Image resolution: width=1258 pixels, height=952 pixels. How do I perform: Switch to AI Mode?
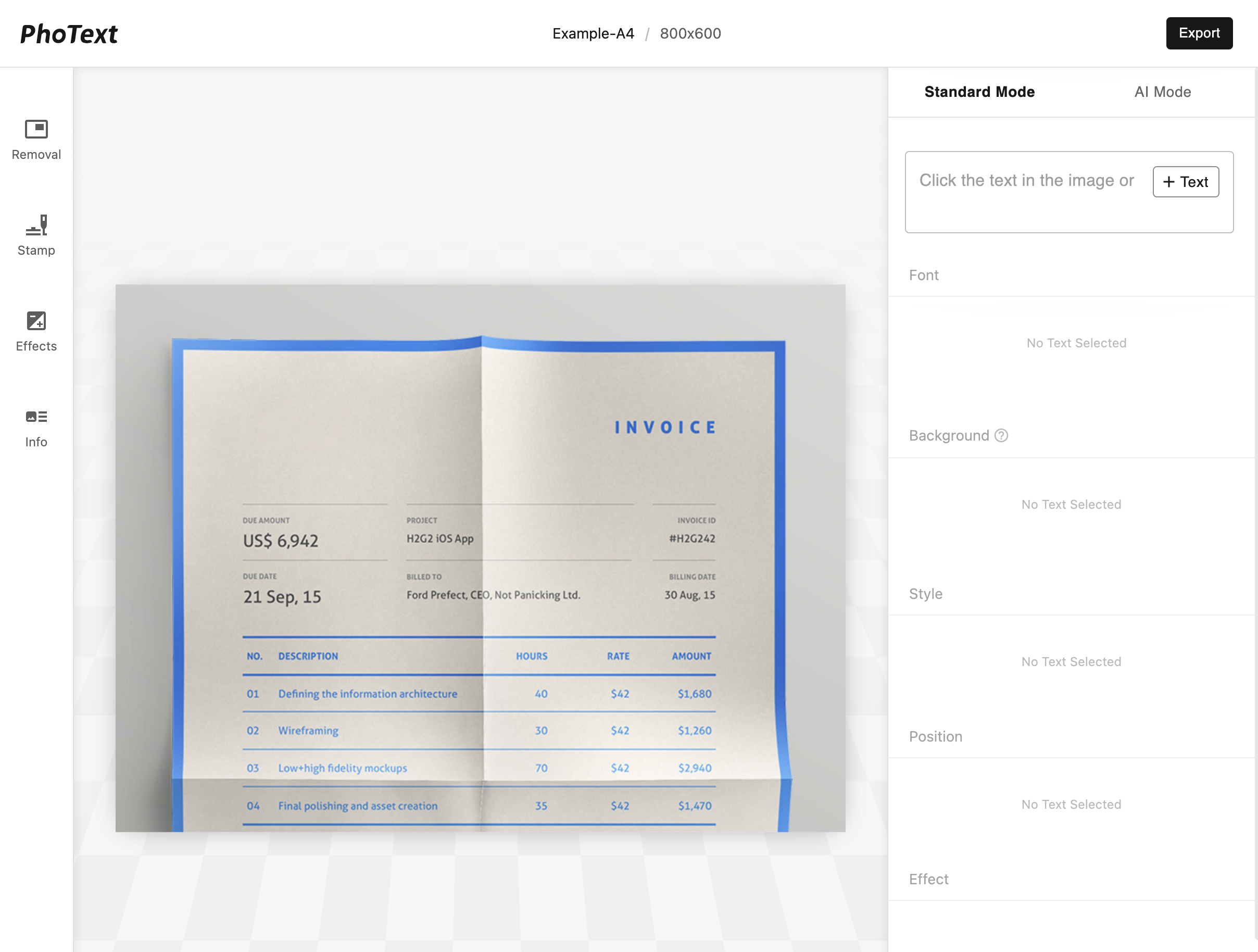point(1162,92)
